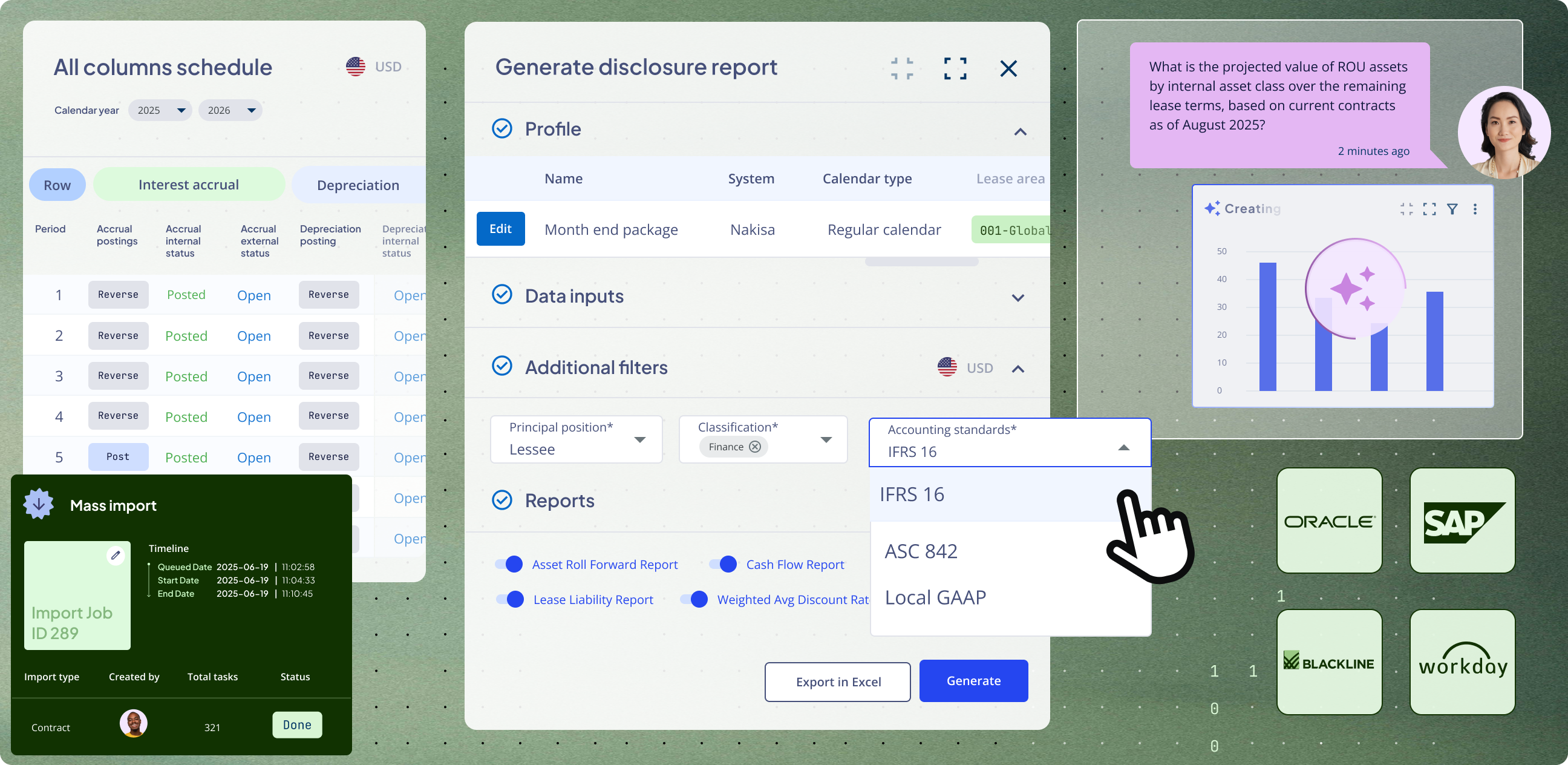Toggle off Weighted Avg Discount Rate report

click(x=696, y=599)
